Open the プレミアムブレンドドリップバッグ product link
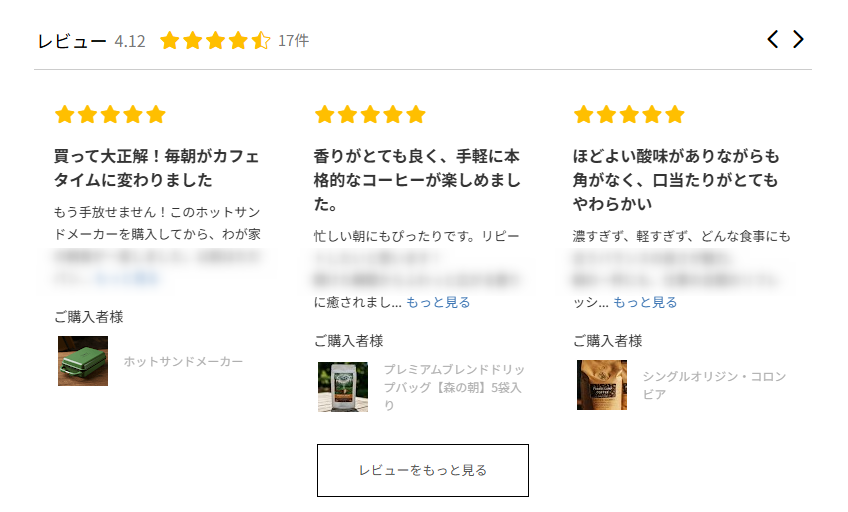The height and width of the screenshot is (512, 848). tap(453, 387)
